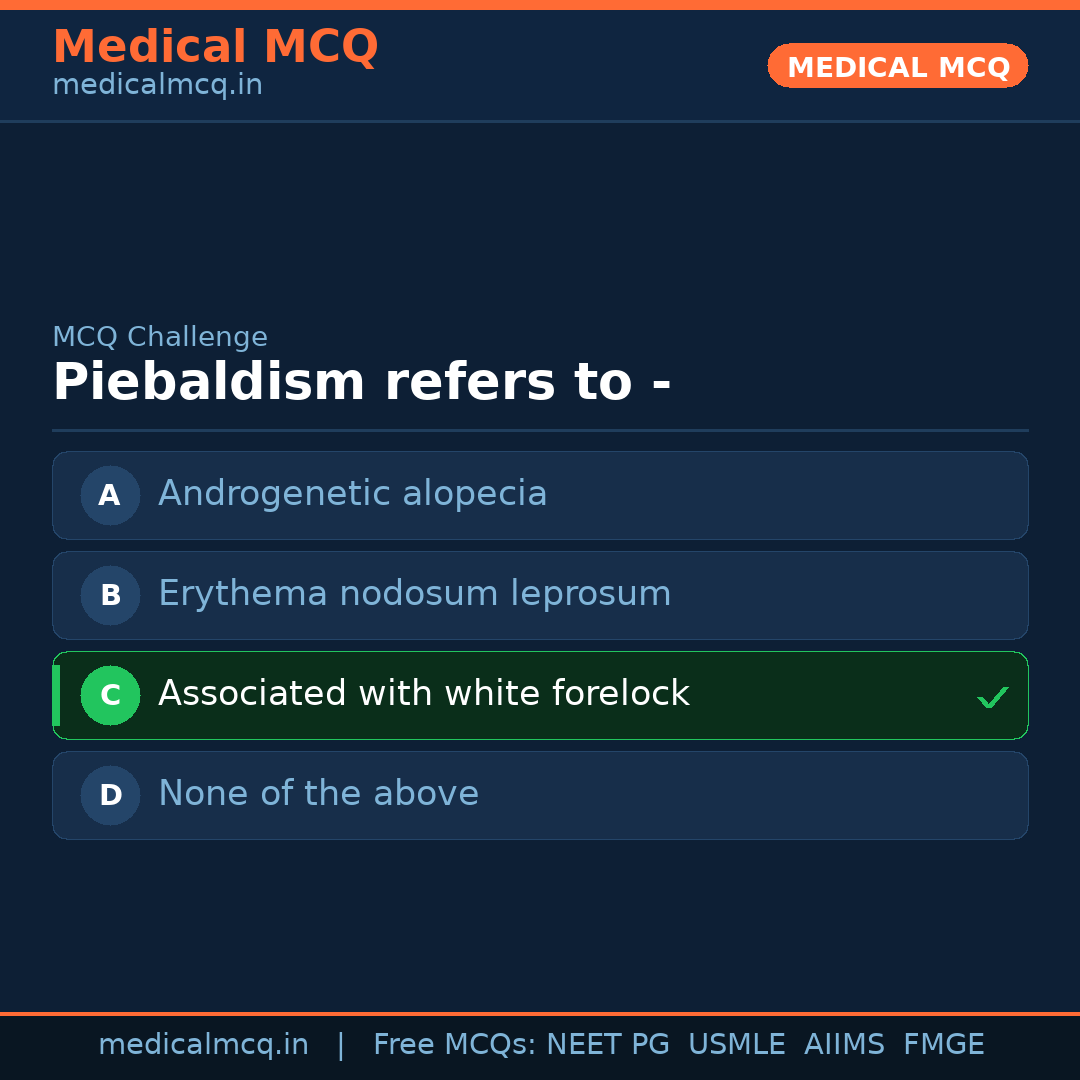
Task: Click the Free MCQs footer label
Action: (454, 1045)
